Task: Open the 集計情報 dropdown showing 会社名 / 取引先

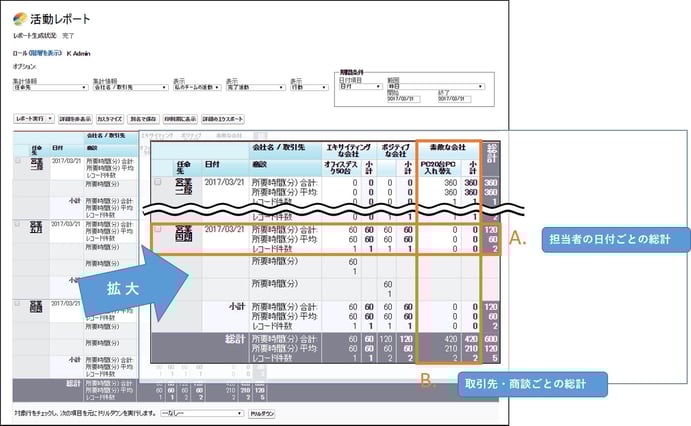Action: pos(130,87)
